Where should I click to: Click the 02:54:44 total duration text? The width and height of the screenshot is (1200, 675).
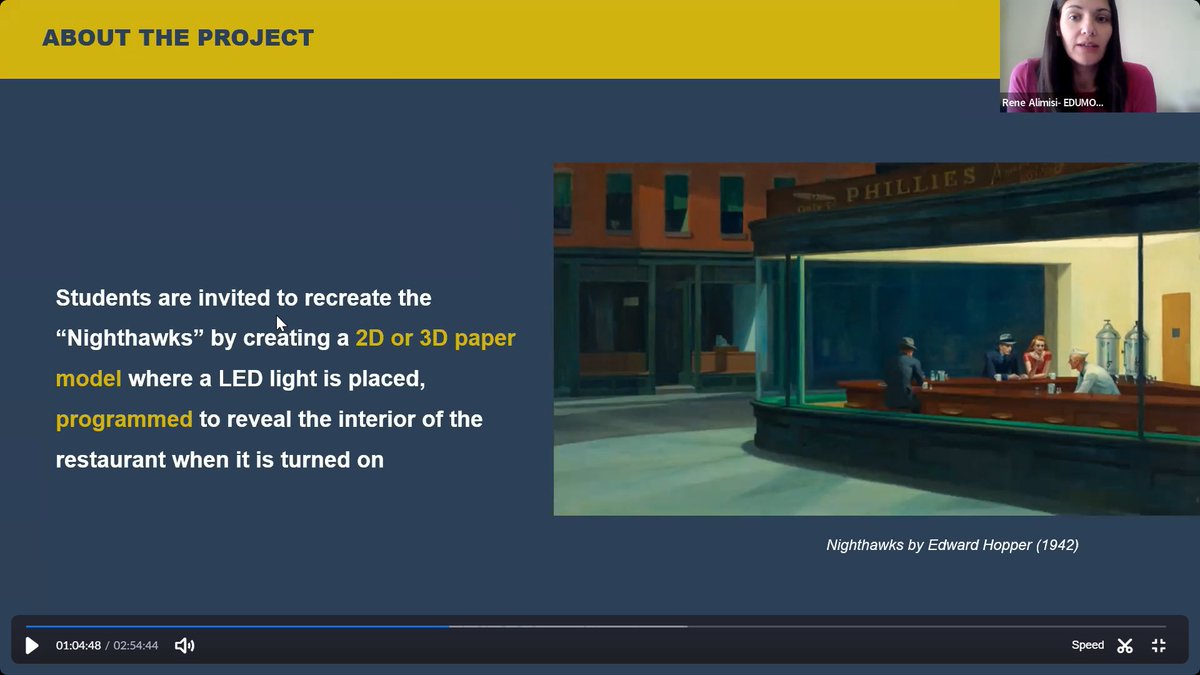pos(136,646)
